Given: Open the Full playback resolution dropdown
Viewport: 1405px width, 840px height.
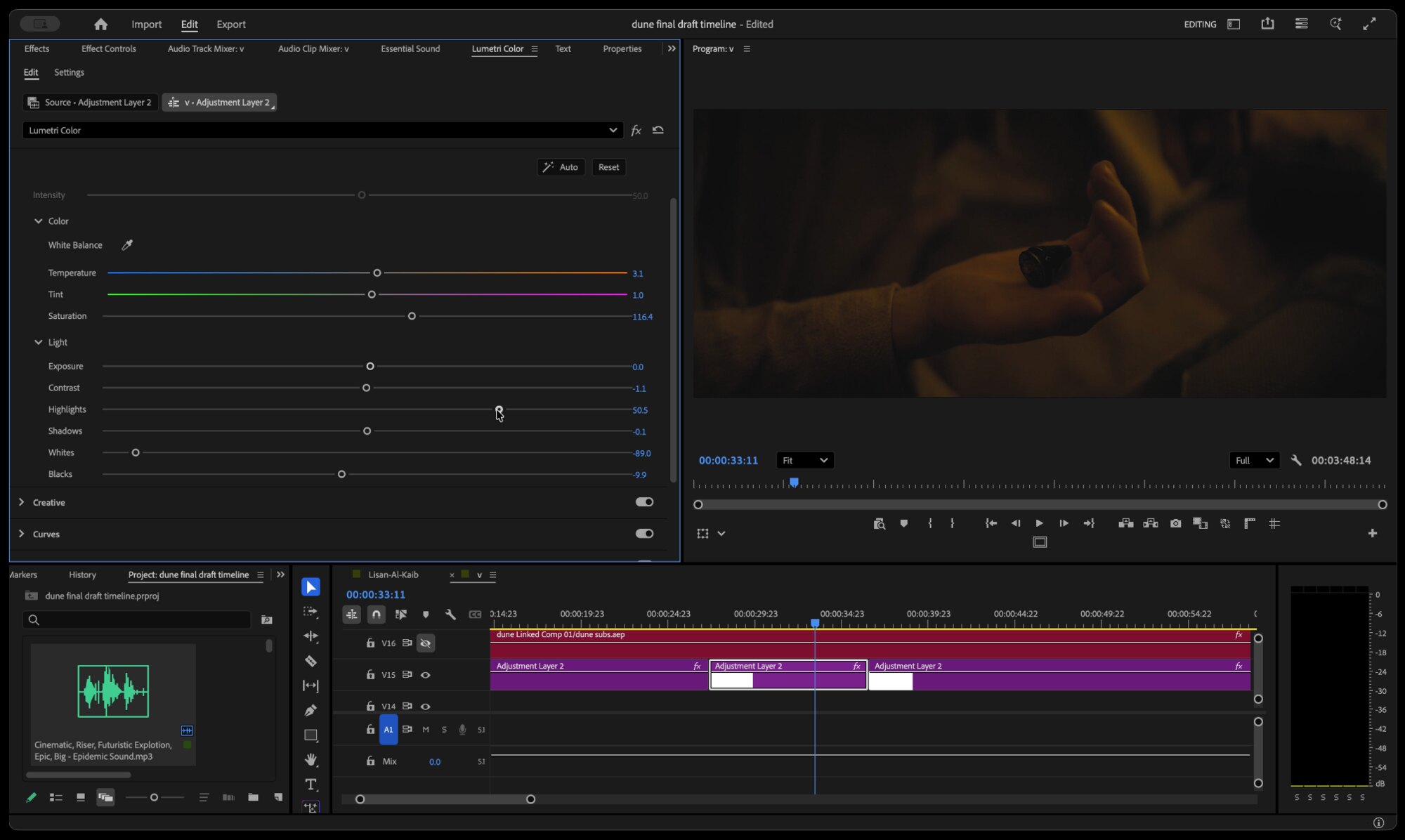Looking at the screenshot, I should pos(1254,461).
